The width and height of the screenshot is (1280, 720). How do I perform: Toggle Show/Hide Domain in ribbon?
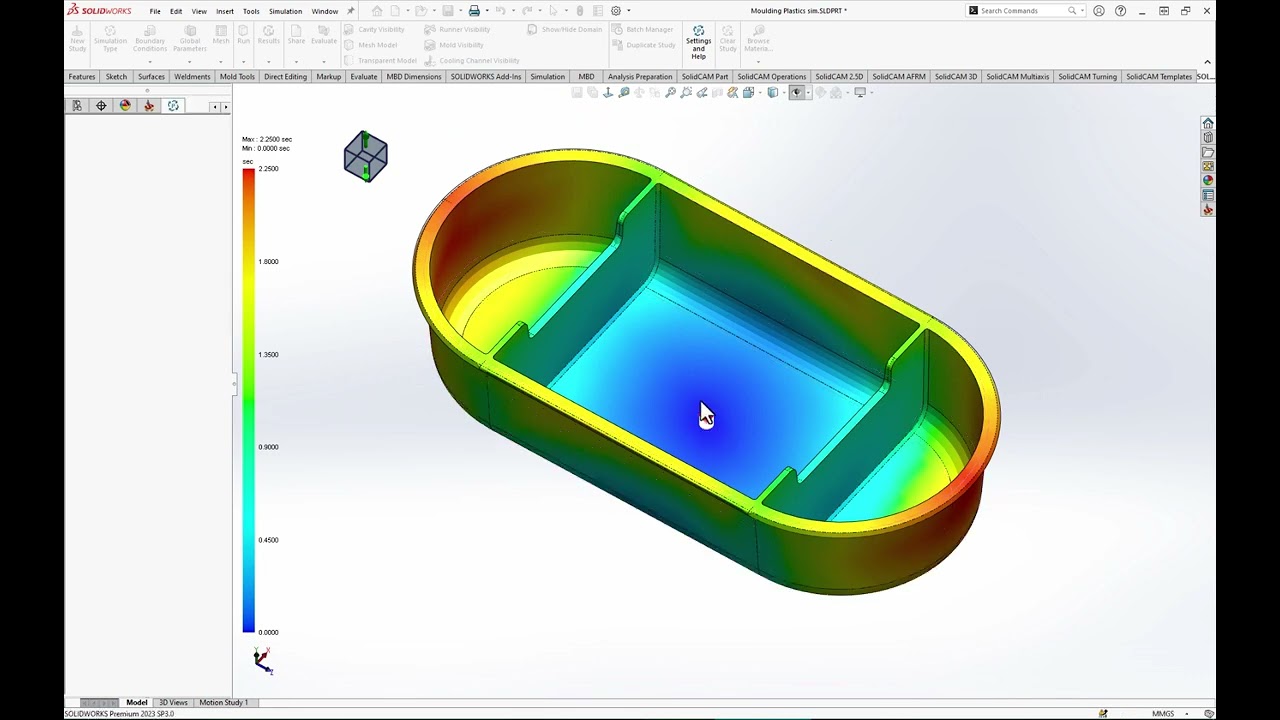[565, 29]
